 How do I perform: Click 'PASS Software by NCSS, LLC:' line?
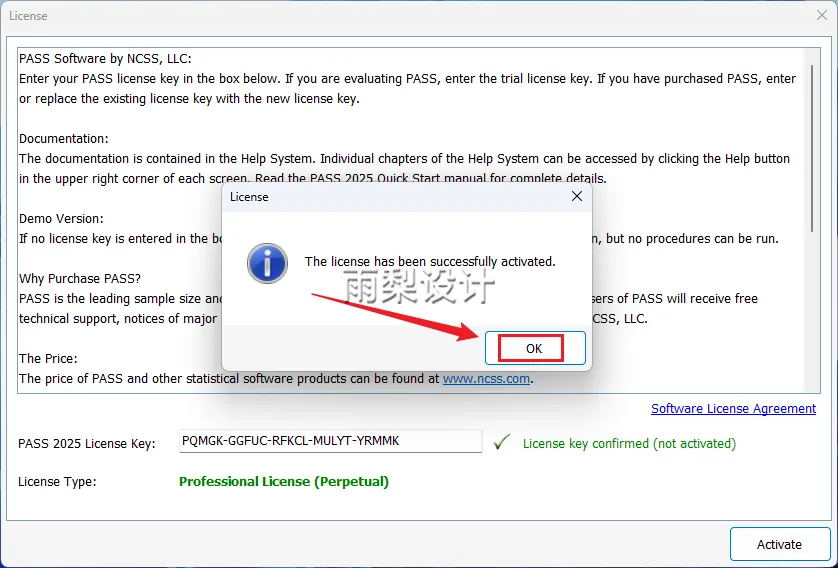[x=105, y=59]
